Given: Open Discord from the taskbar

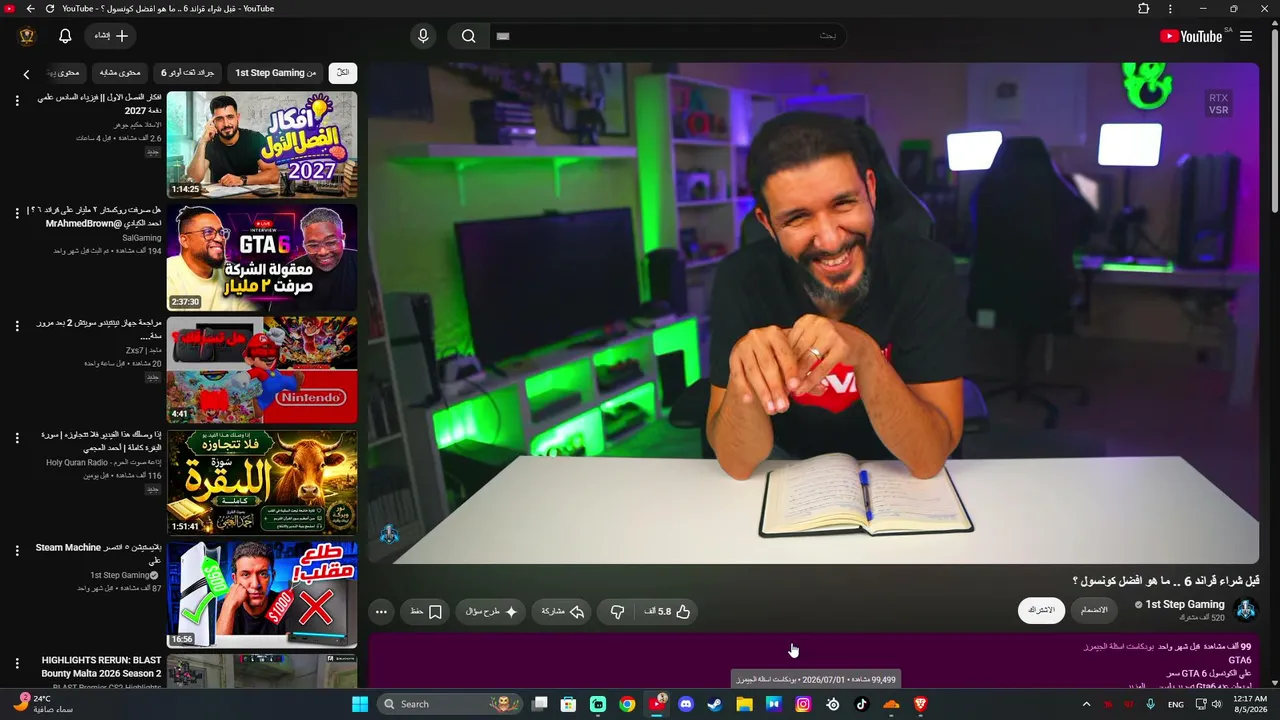Looking at the screenshot, I should tap(686, 704).
